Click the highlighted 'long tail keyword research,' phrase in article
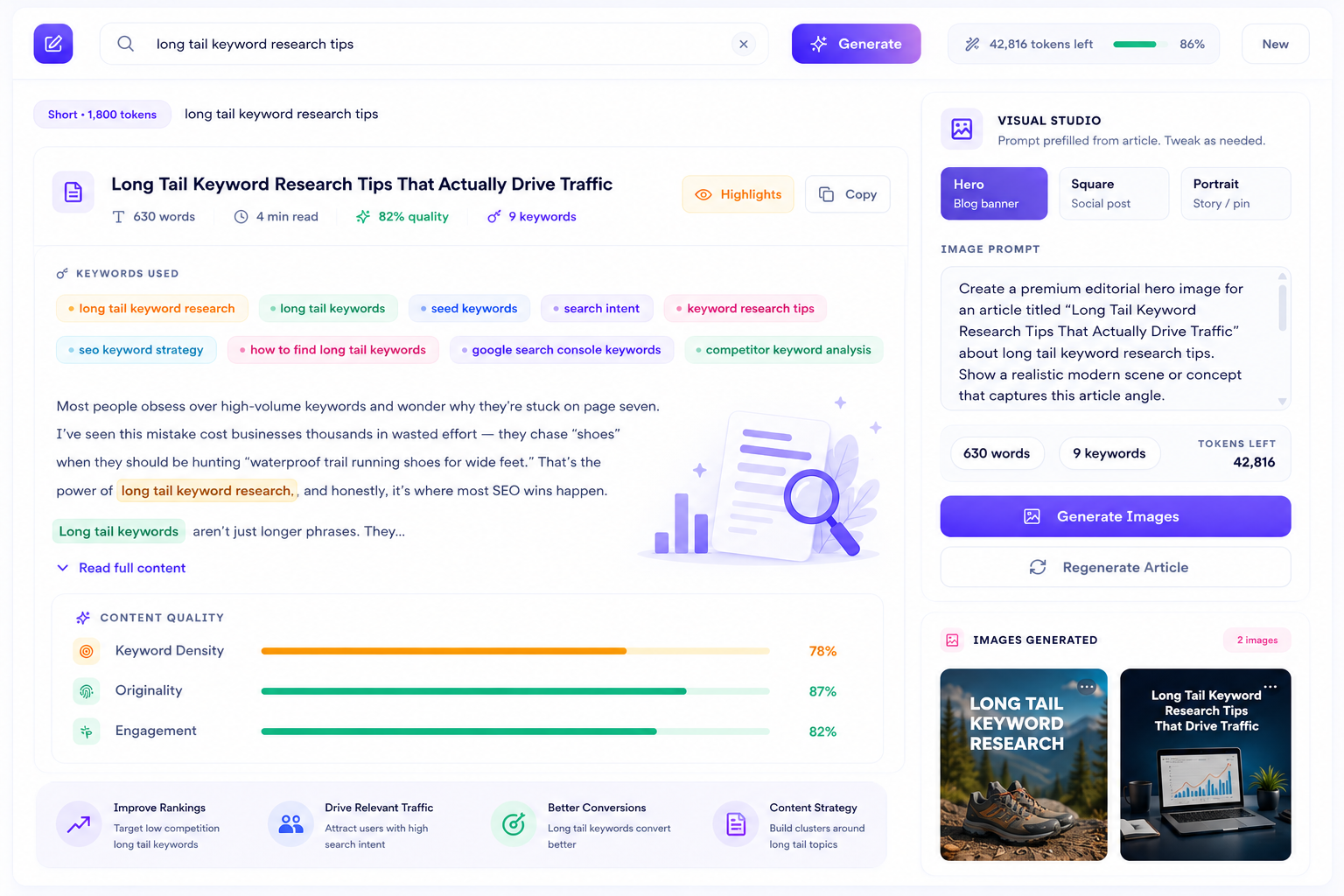The image size is (1344, 896). point(208,491)
